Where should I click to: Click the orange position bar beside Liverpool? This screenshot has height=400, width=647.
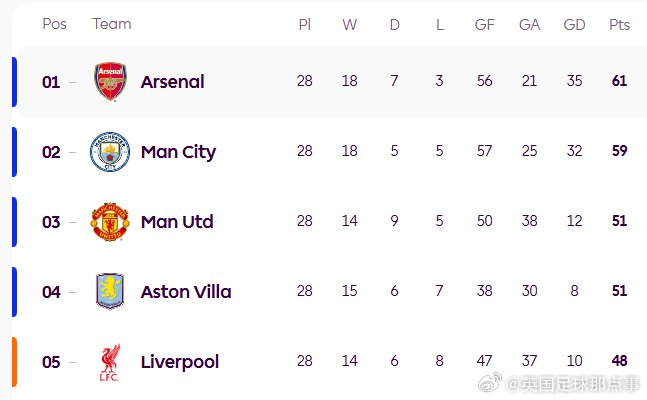[15, 362]
